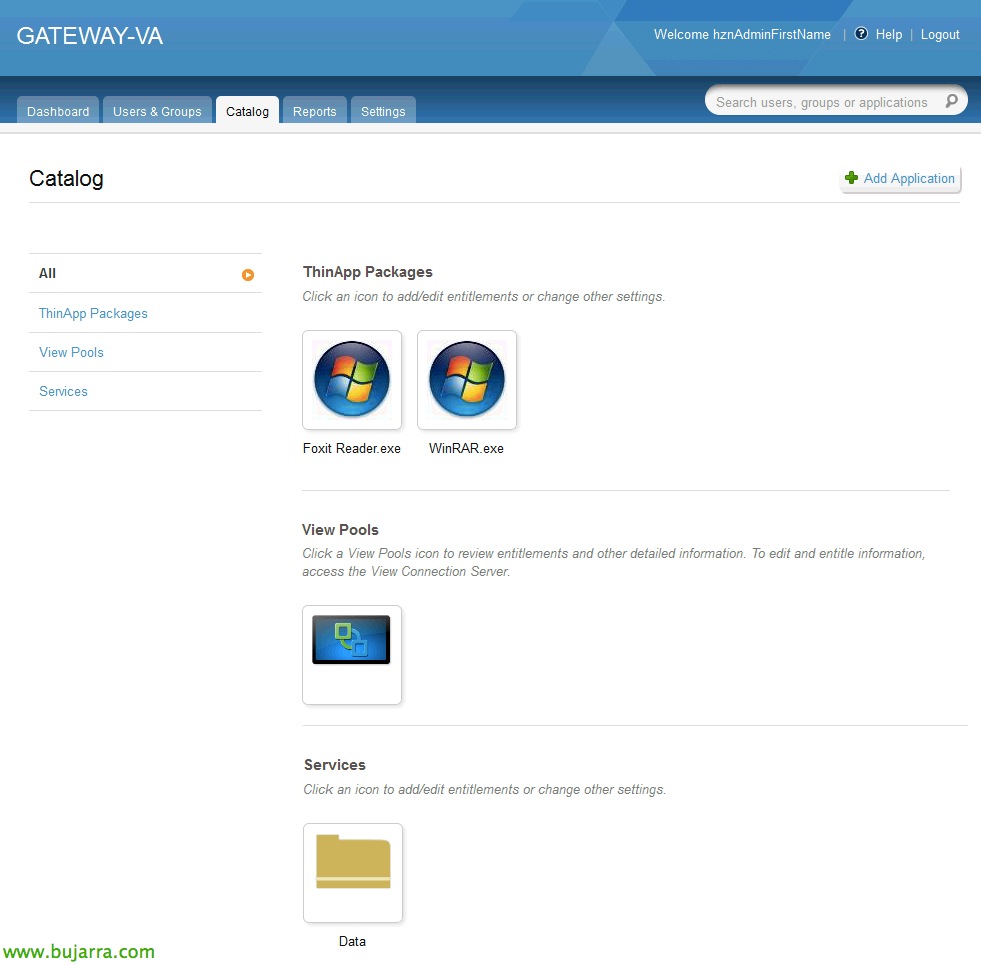Filter catalog by Services
981x965 pixels.
click(63, 391)
